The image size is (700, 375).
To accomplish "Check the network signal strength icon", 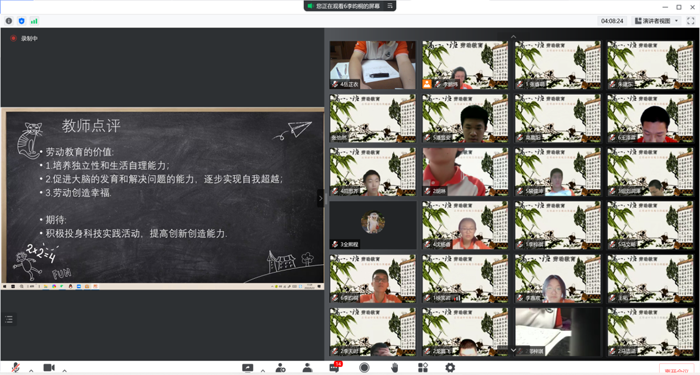I will point(34,21).
